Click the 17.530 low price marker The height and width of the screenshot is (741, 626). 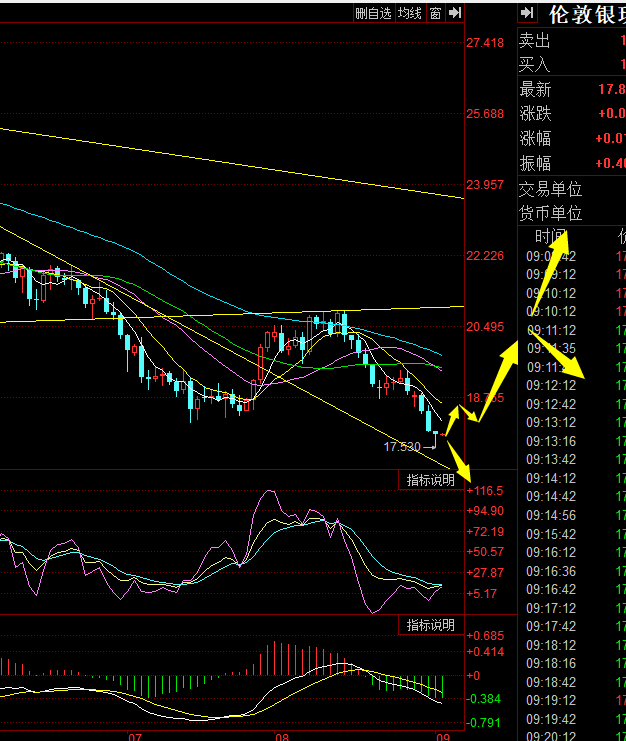coord(402,447)
